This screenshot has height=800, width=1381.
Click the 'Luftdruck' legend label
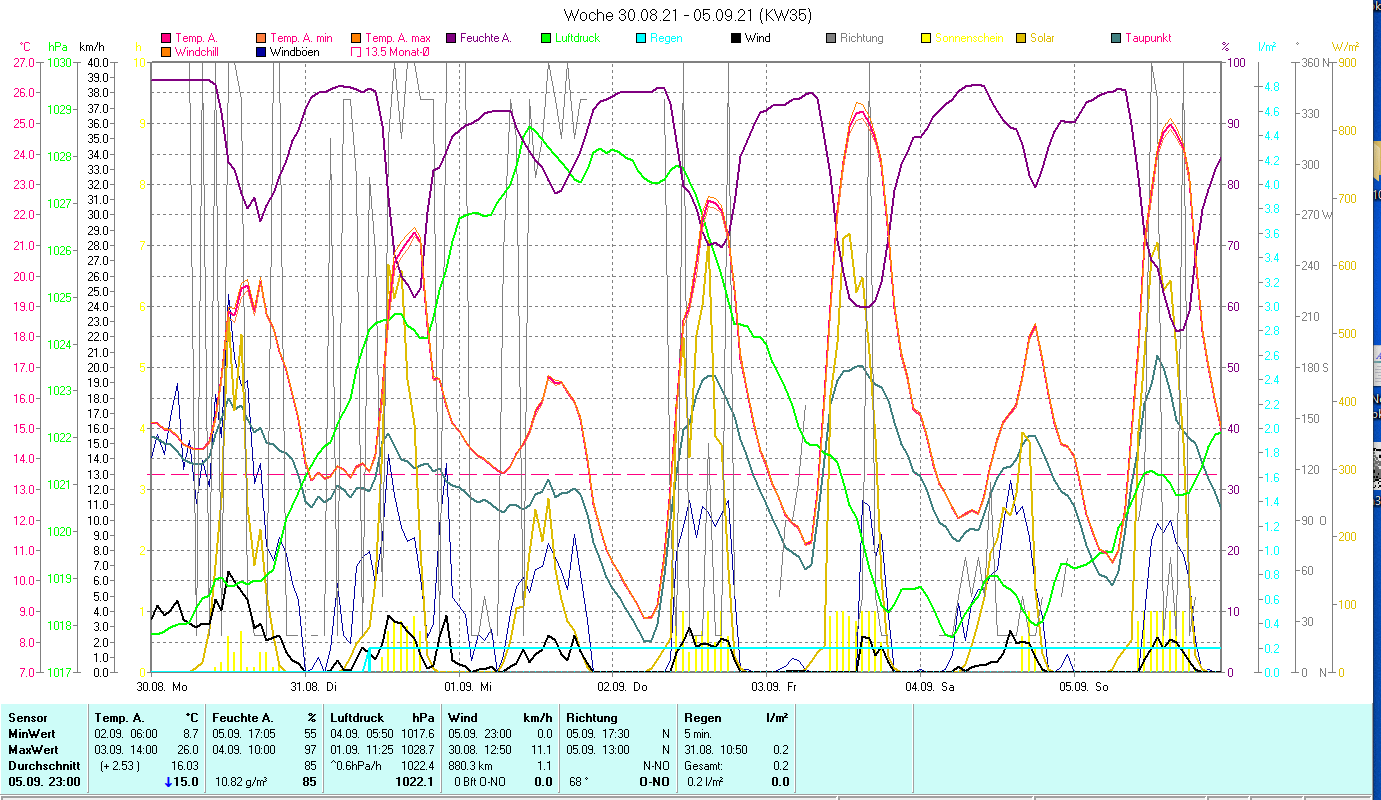pos(579,38)
